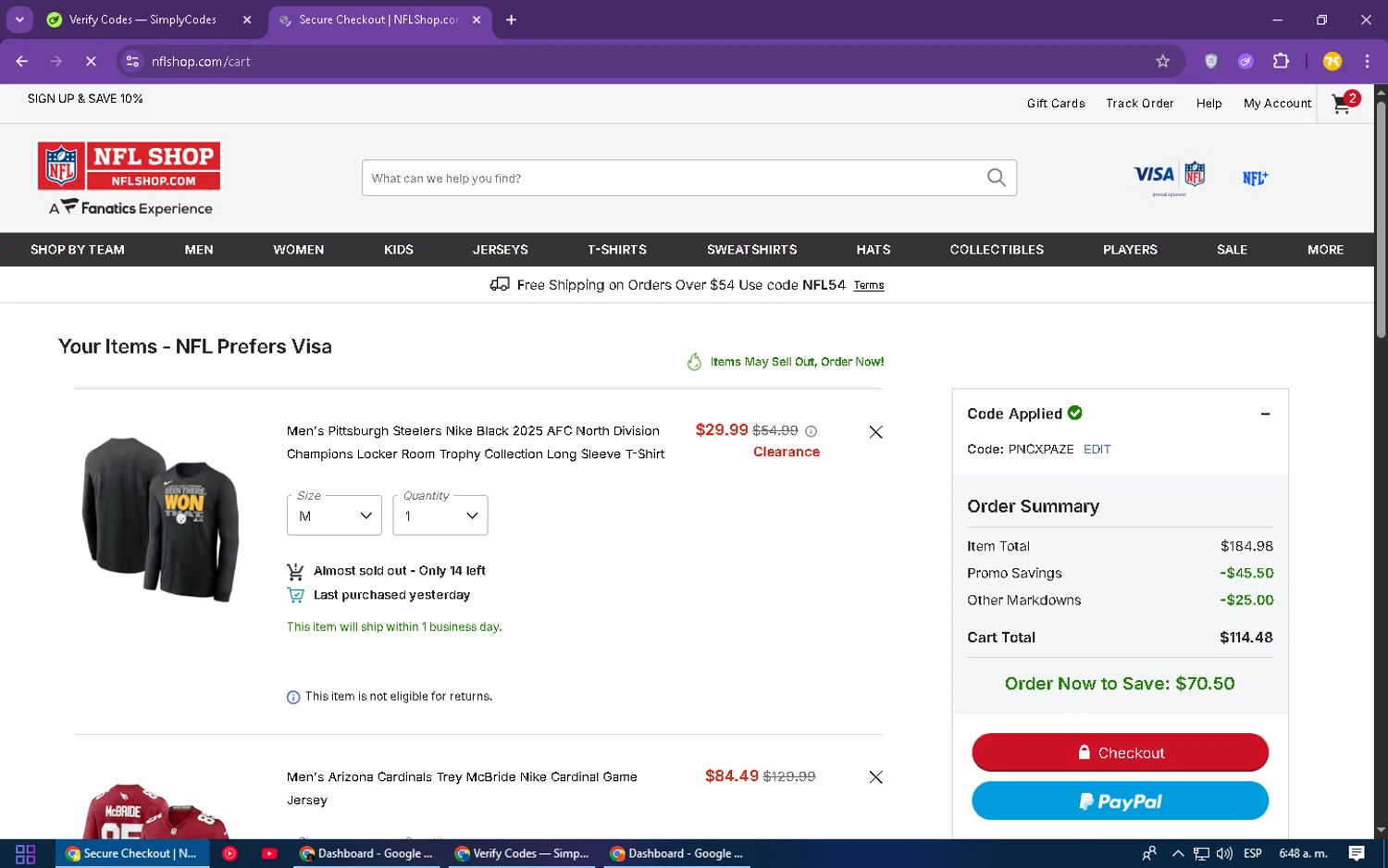Collapse the Code Applied section

pyautogui.click(x=1265, y=414)
